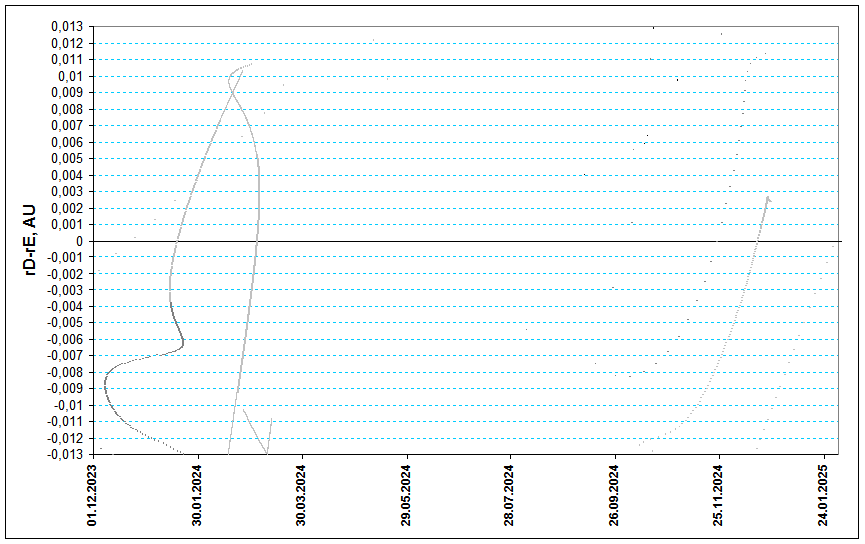Screen dimensions: 865x544
Task: Click the date label 29.05.2024
Action: [x=406, y=495]
